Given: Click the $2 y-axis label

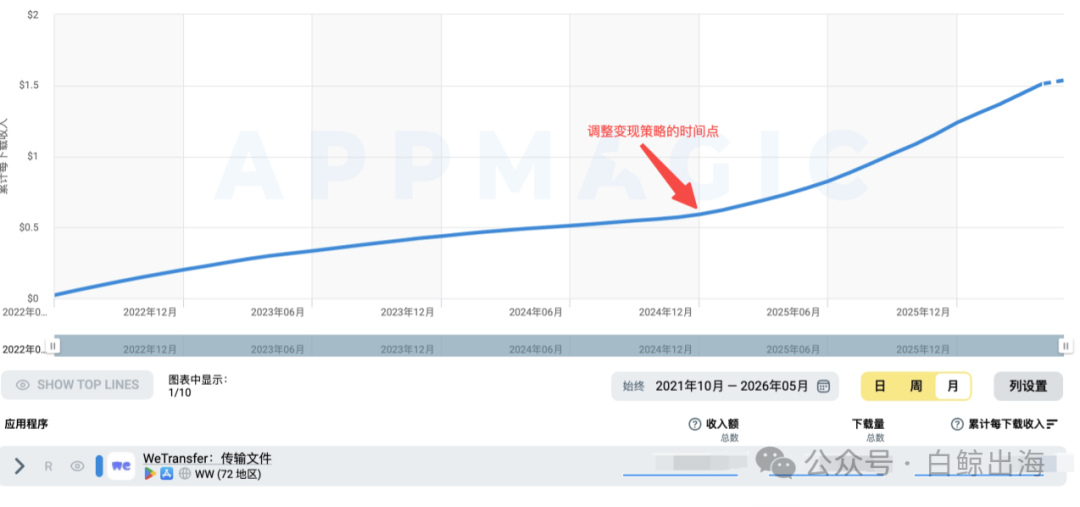Looking at the screenshot, I should coord(35,15).
